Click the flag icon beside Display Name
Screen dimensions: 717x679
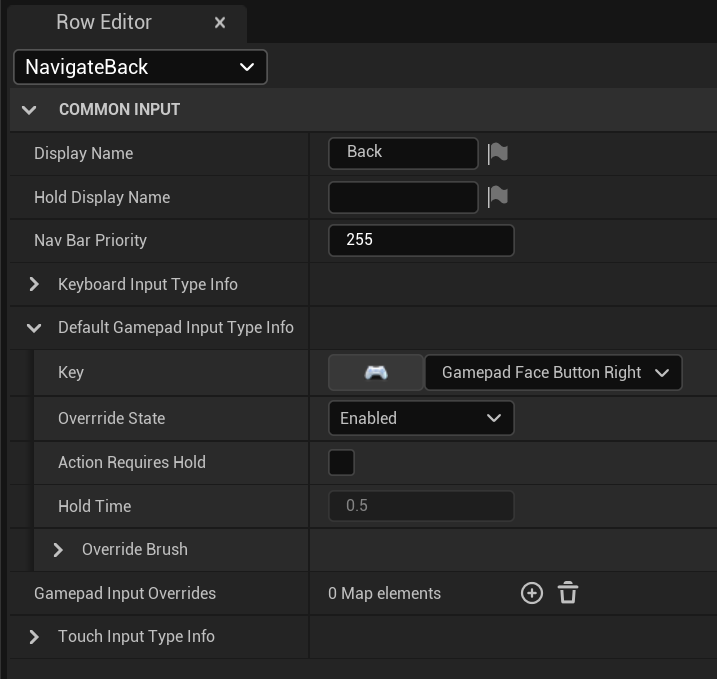[498, 153]
